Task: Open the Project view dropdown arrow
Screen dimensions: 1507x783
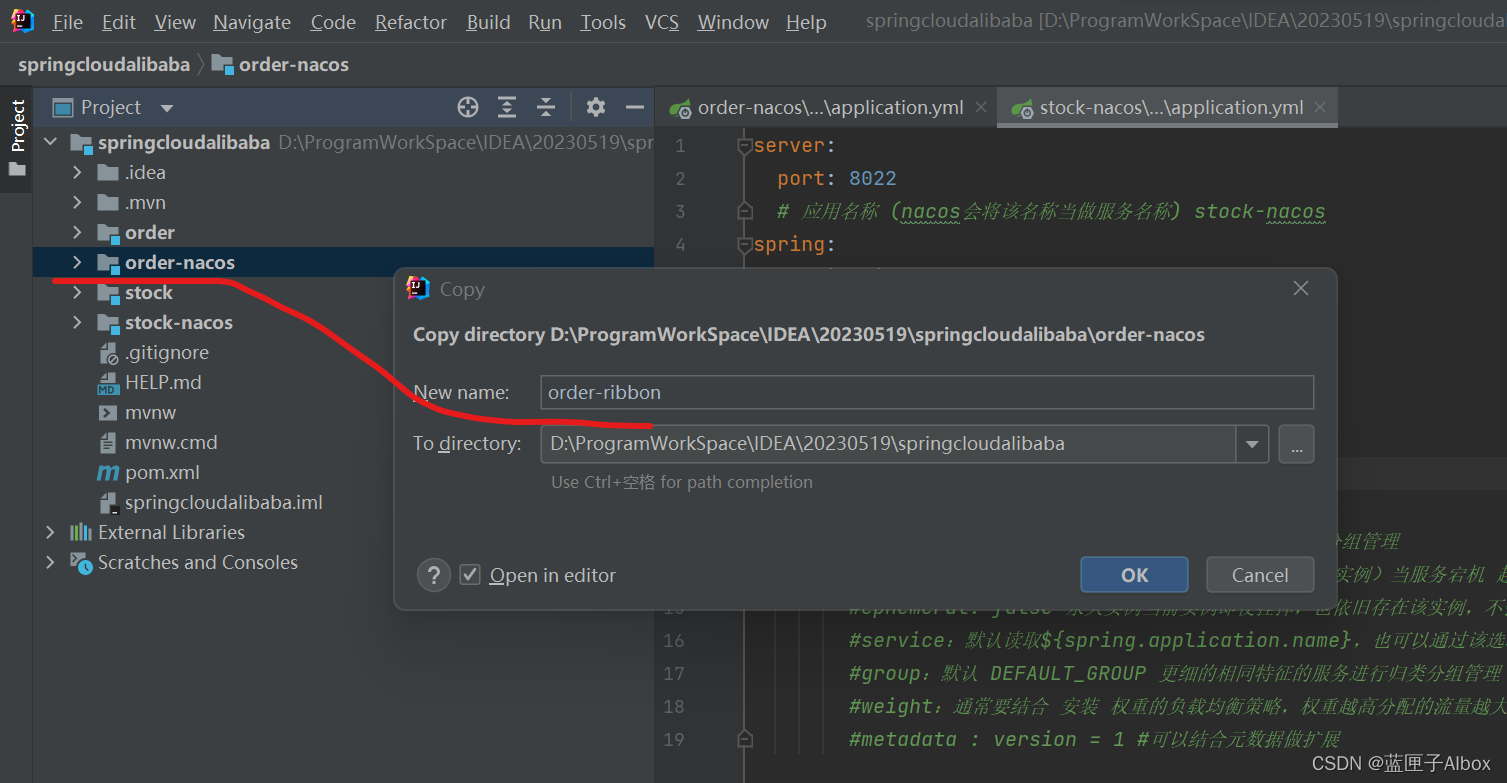Action: [x=167, y=108]
